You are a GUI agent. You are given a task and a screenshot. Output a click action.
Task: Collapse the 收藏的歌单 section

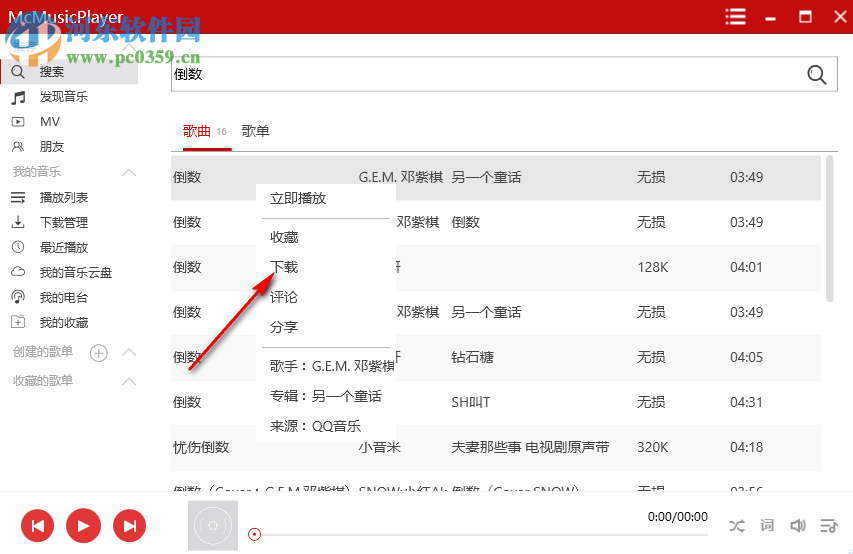click(x=129, y=381)
